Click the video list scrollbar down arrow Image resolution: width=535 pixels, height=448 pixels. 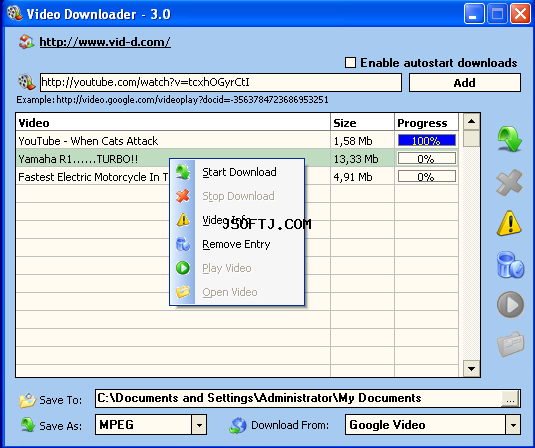click(x=472, y=368)
